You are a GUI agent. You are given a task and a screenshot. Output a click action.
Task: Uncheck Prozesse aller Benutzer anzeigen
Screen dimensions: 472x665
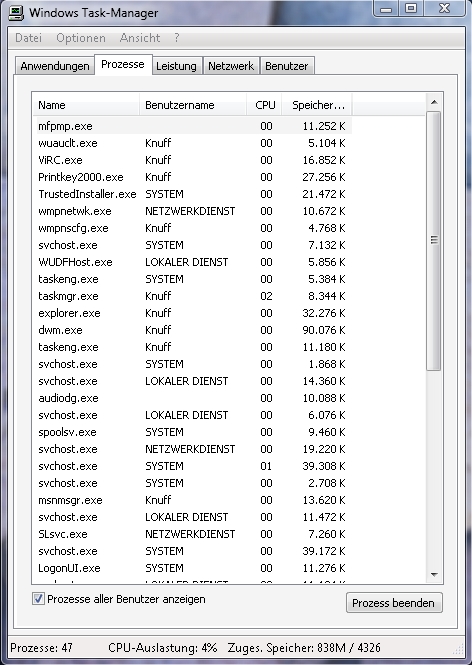(x=38, y=599)
